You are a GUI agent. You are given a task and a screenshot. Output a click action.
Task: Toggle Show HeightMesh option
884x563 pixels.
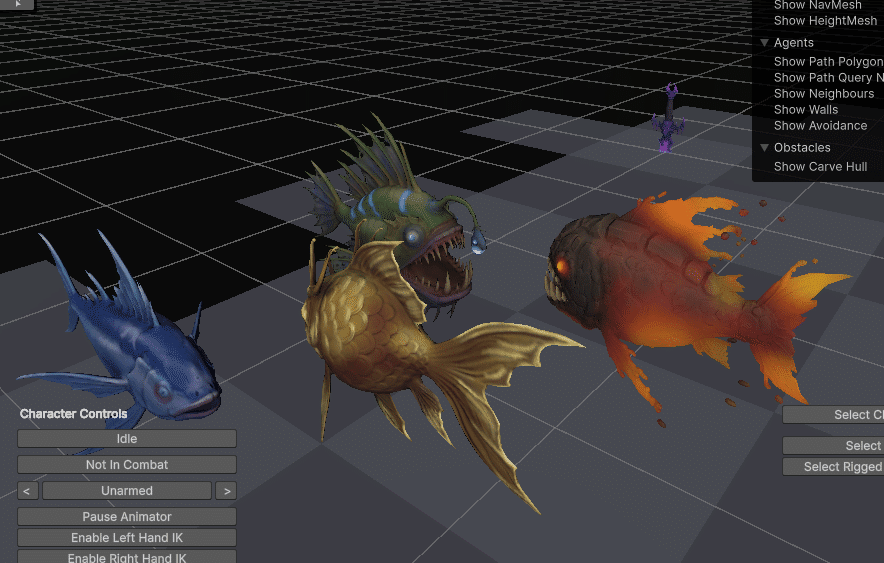point(825,21)
